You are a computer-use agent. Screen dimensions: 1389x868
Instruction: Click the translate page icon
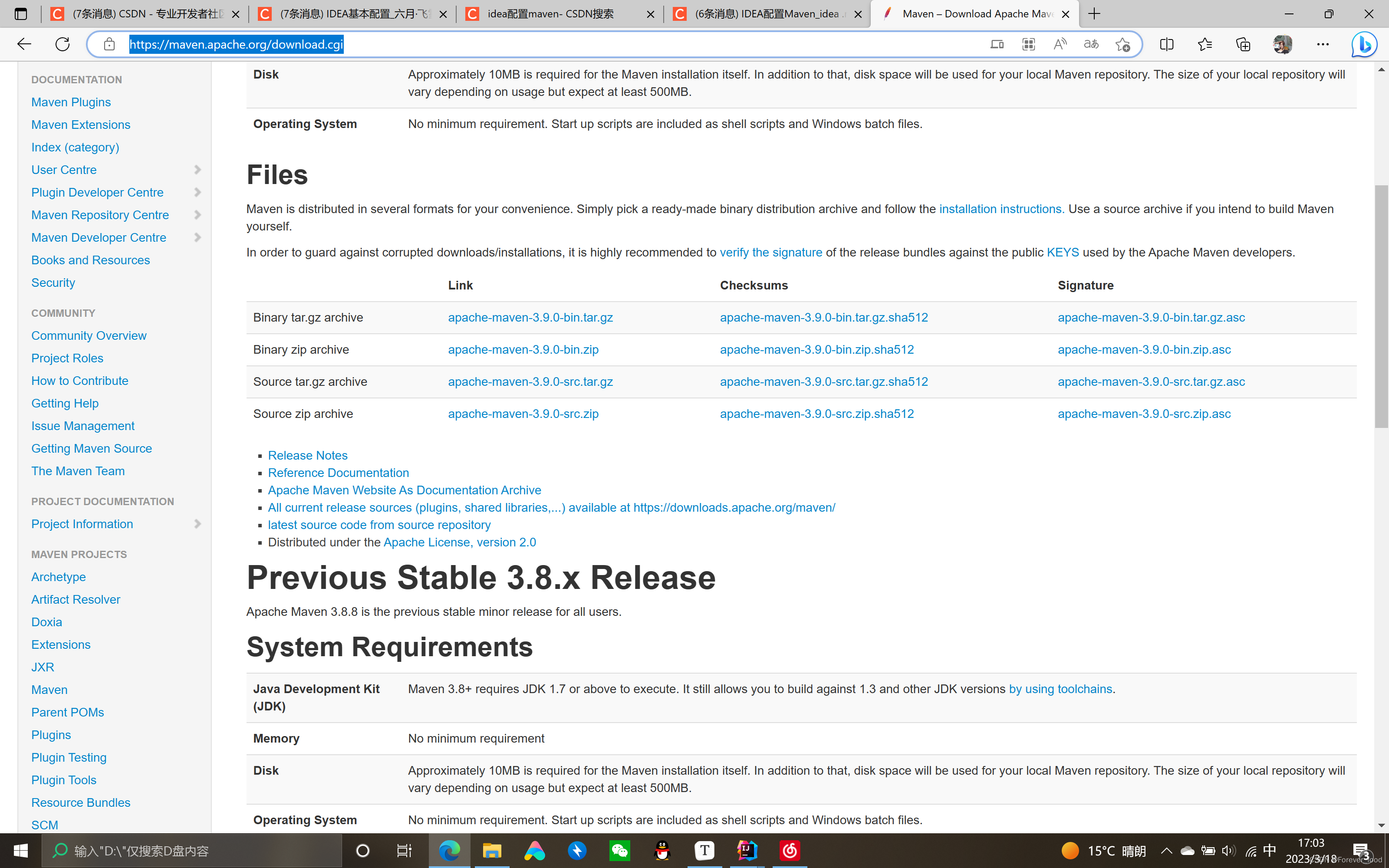(1091, 44)
